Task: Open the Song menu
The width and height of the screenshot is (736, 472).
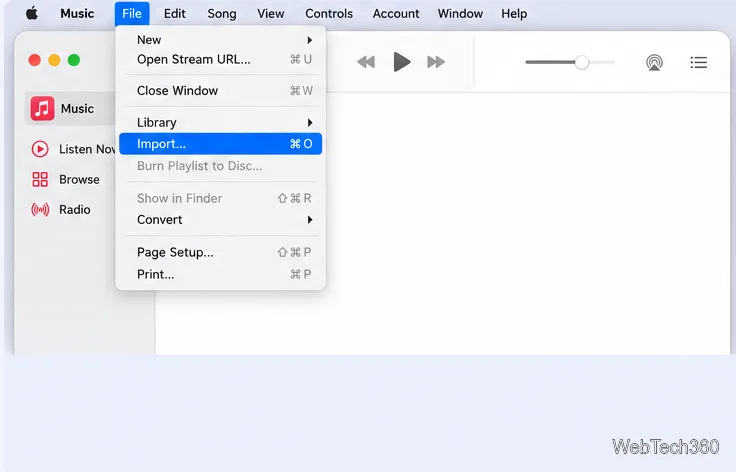Action: coord(222,14)
